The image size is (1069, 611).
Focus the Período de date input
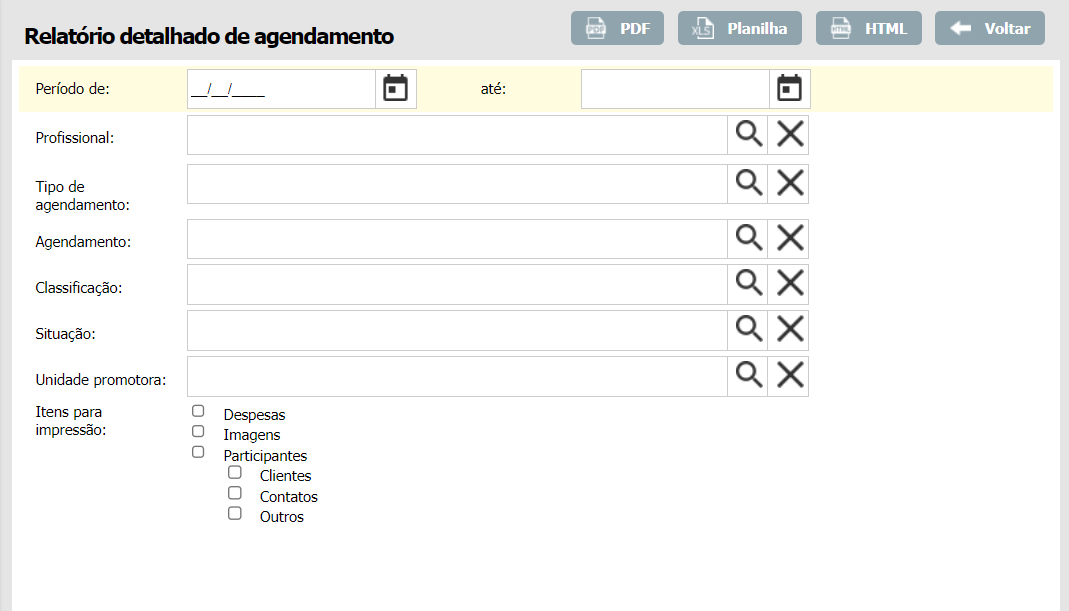(281, 89)
